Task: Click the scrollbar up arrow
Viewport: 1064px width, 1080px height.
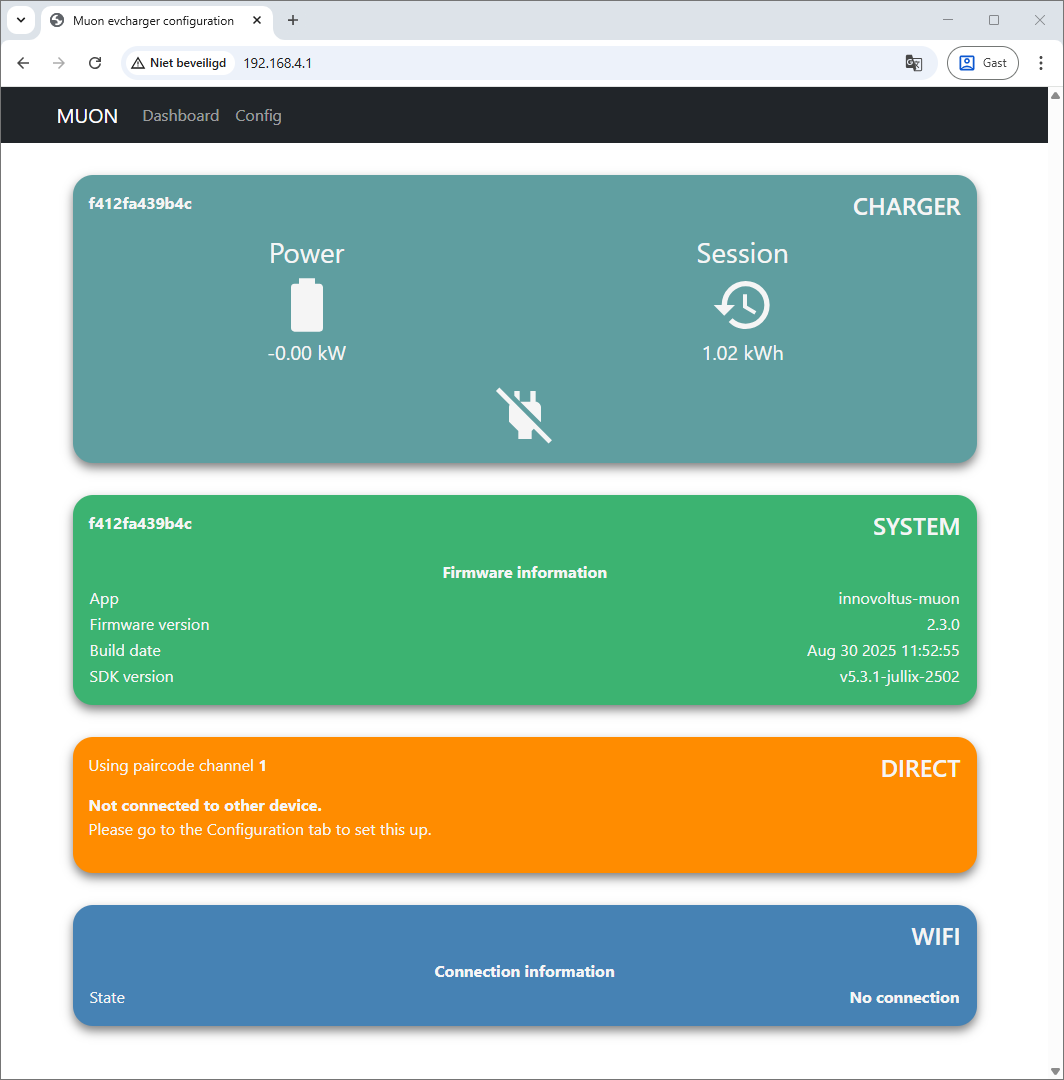Action: 1054,95
